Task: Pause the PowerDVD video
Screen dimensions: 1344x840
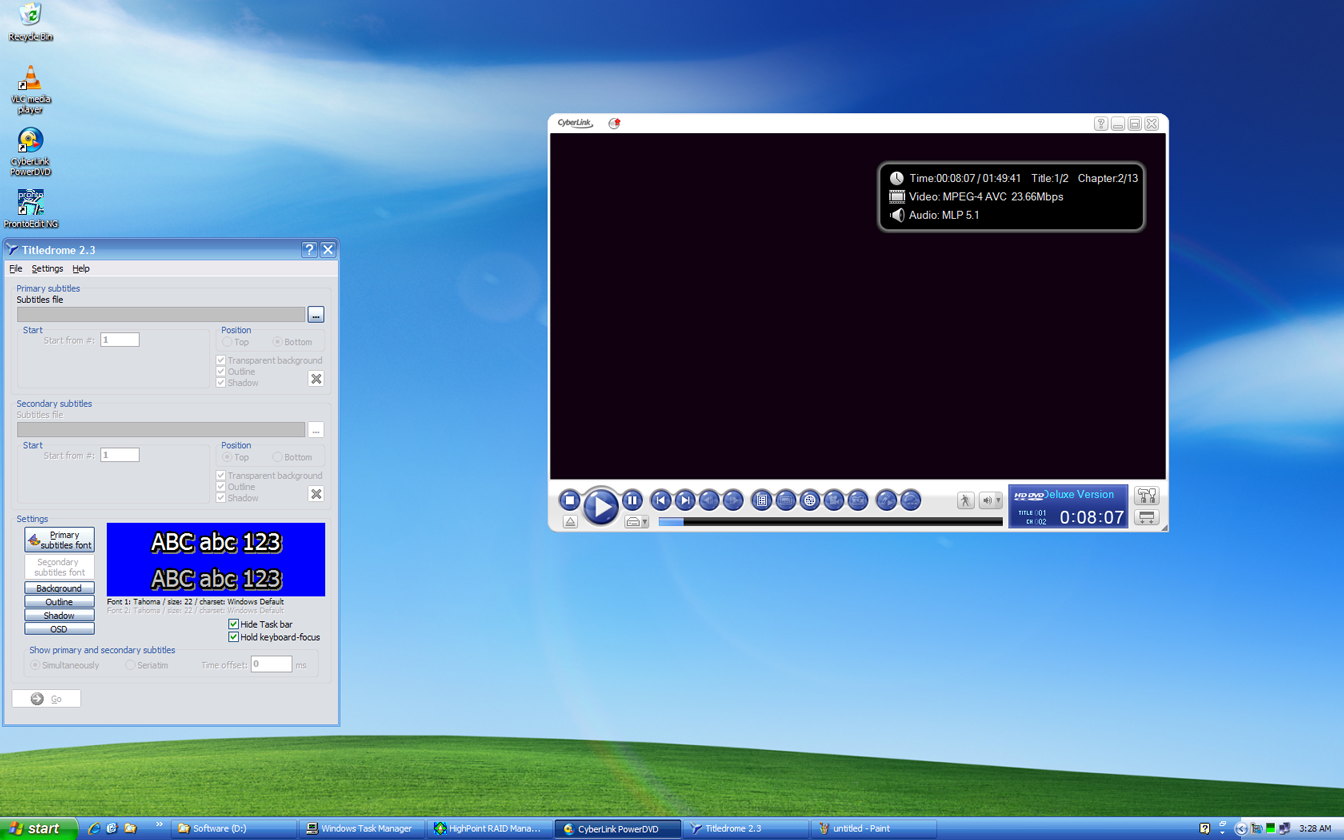Action: 632,500
